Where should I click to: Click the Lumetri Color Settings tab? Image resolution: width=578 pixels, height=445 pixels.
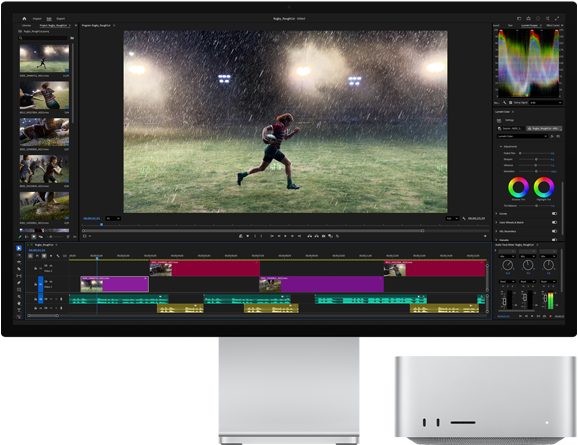pos(509,120)
